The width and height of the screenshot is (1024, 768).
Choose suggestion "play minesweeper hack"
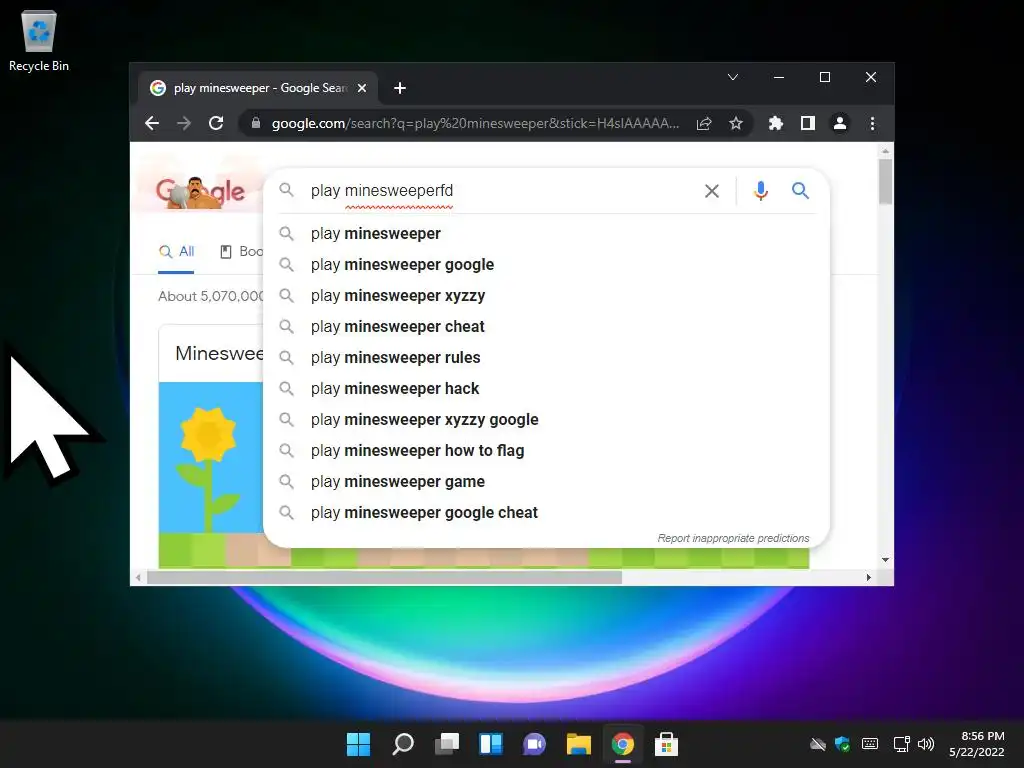(547, 389)
